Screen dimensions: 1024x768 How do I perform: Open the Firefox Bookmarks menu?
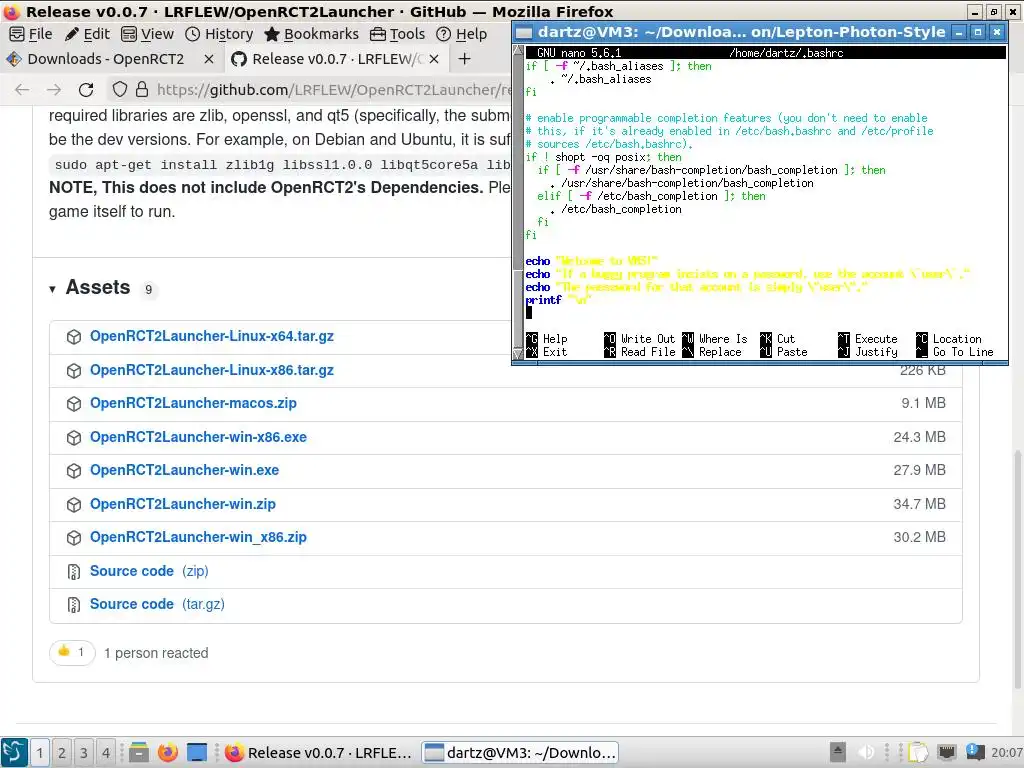tap(312, 34)
